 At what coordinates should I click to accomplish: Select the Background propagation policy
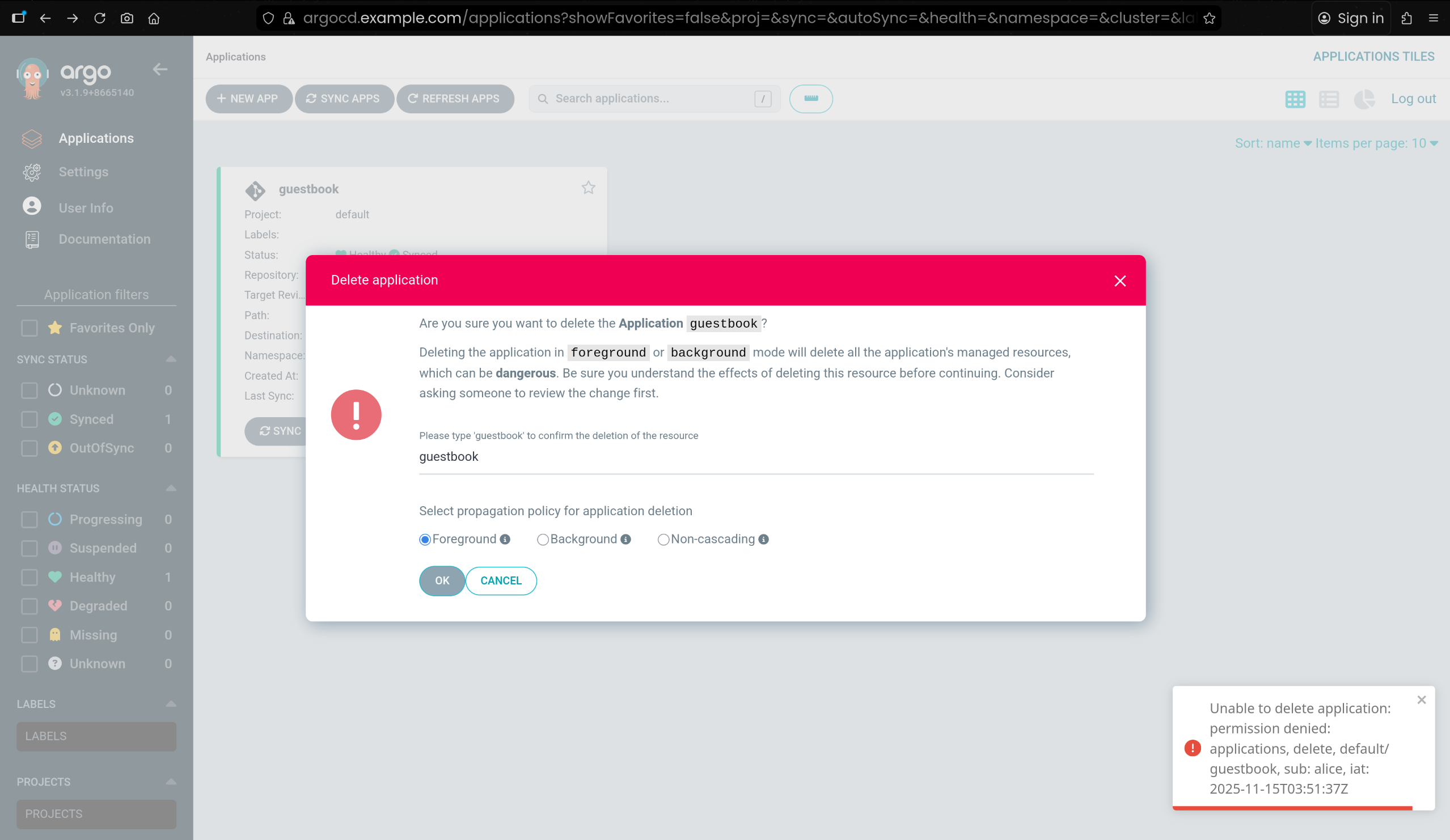pyautogui.click(x=542, y=539)
